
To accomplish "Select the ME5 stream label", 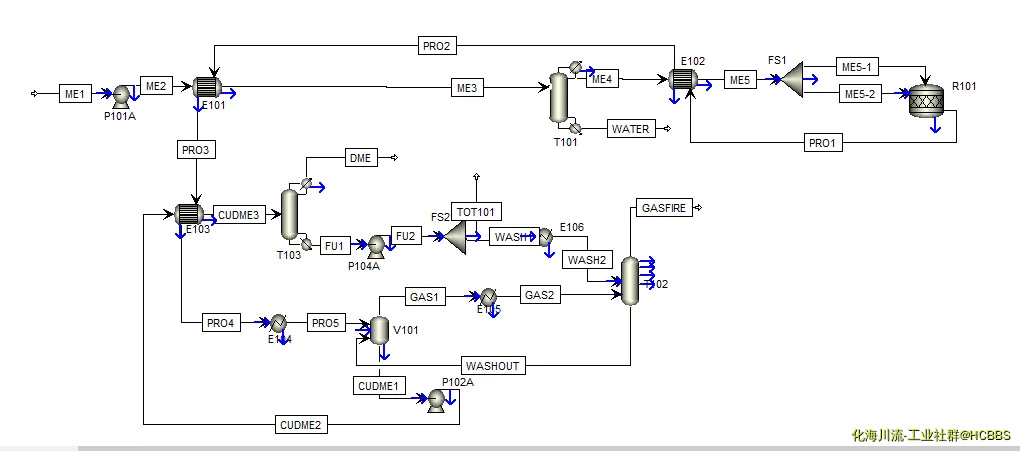I will pyautogui.click(x=740, y=79).
